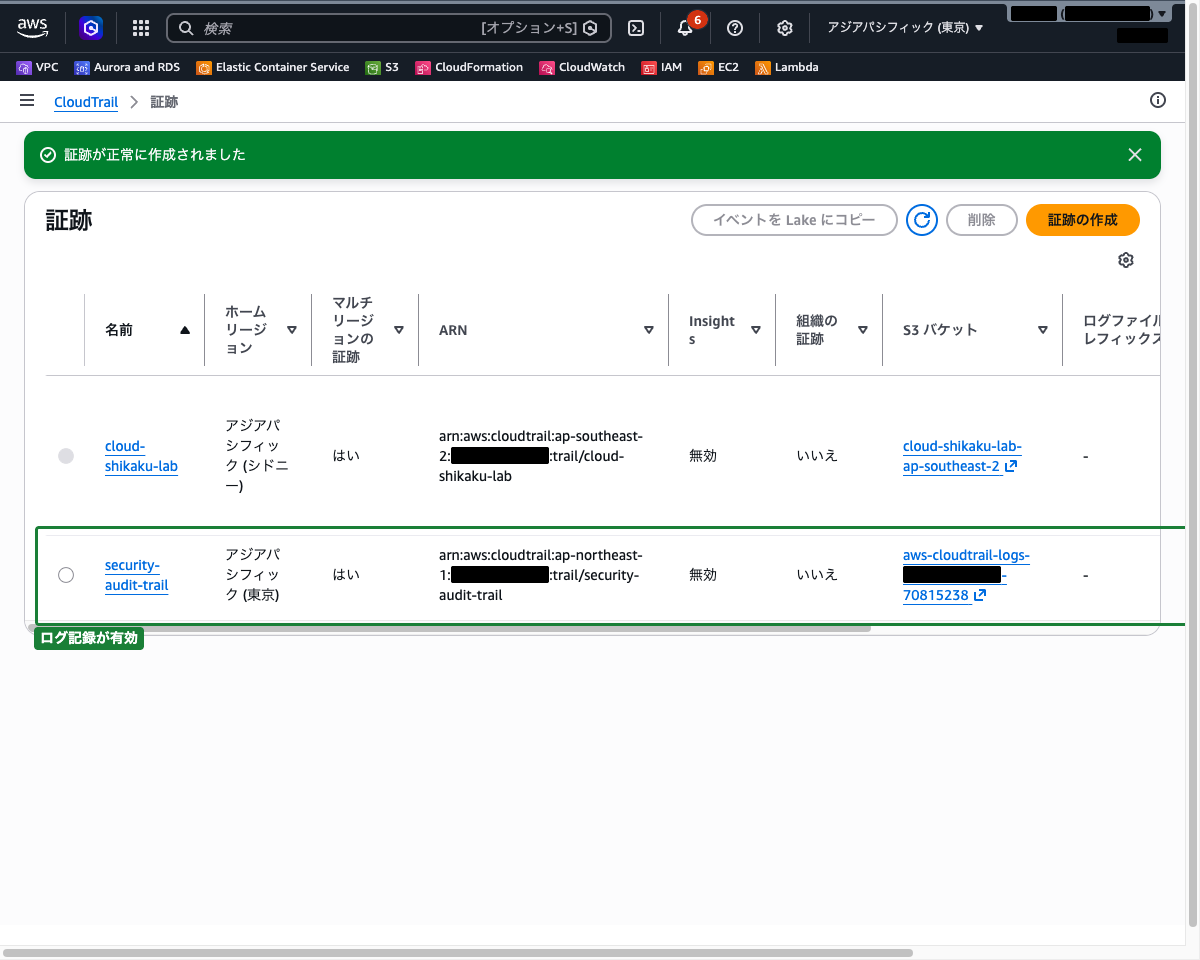
Task: Open table preferences gear icon
Action: click(1126, 260)
